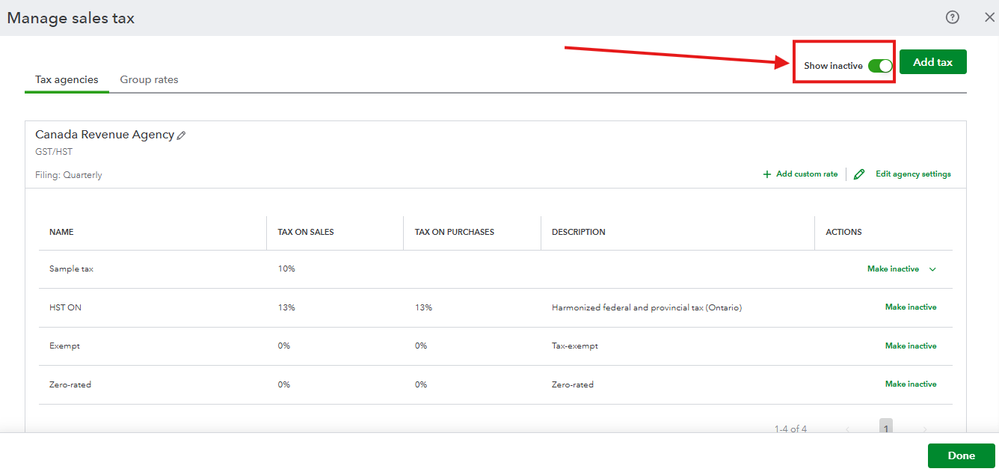Make Sample tax inactive
The width and height of the screenshot is (999, 469).
point(893,269)
